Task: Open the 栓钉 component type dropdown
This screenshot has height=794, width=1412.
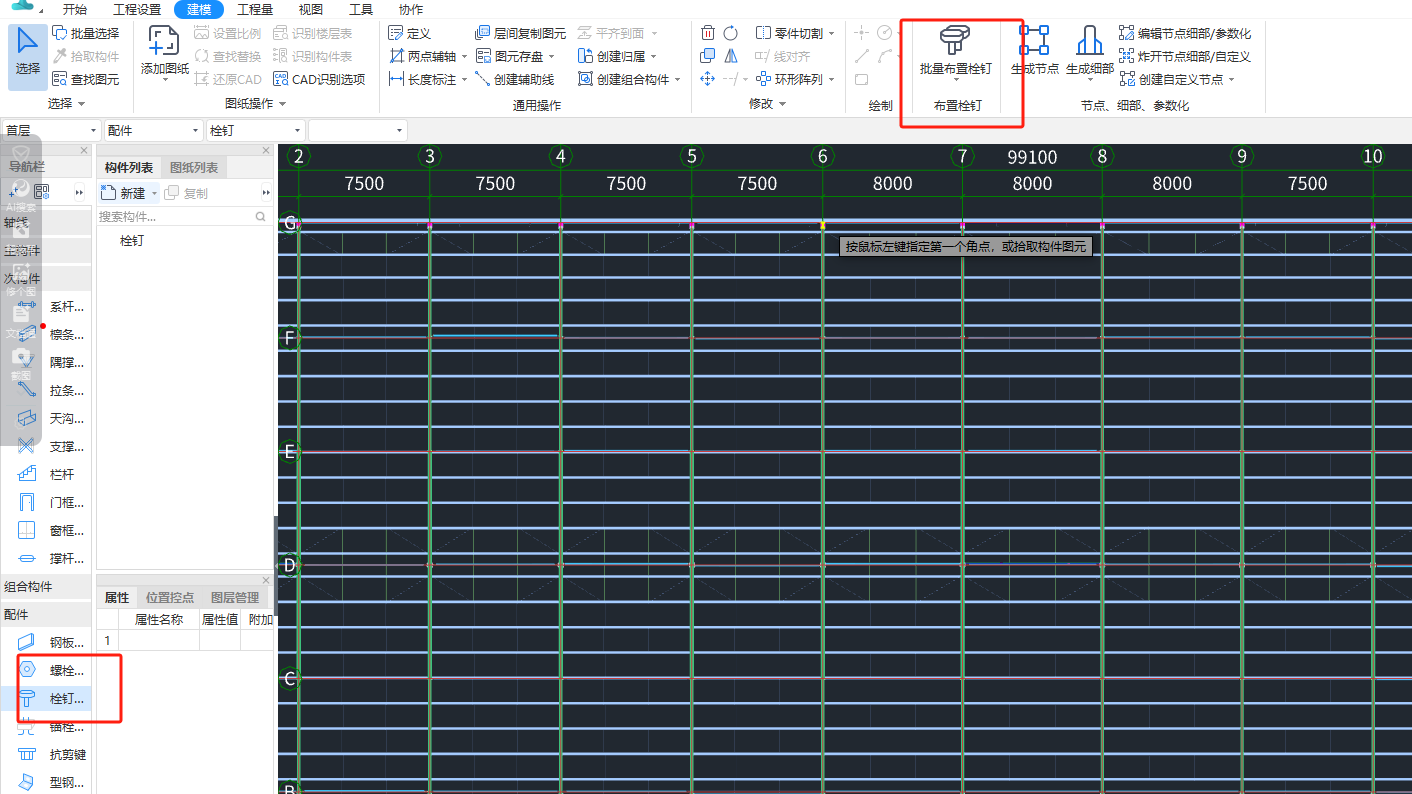Action: (x=255, y=131)
